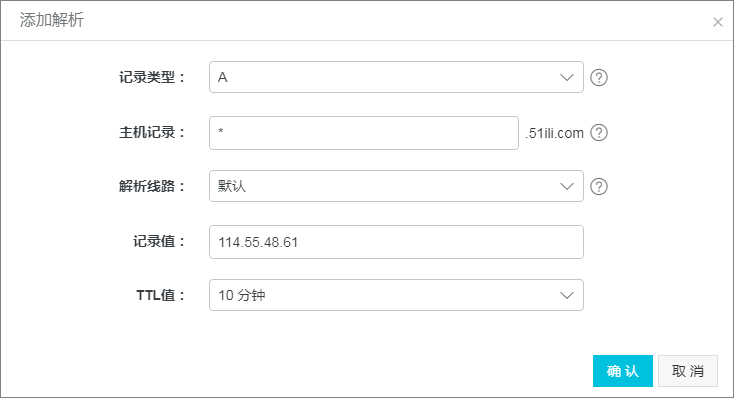This screenshot has height=398, width=734.
Task: Close the 添加解析 dialog with X
Action: click(x=718, y=22)
